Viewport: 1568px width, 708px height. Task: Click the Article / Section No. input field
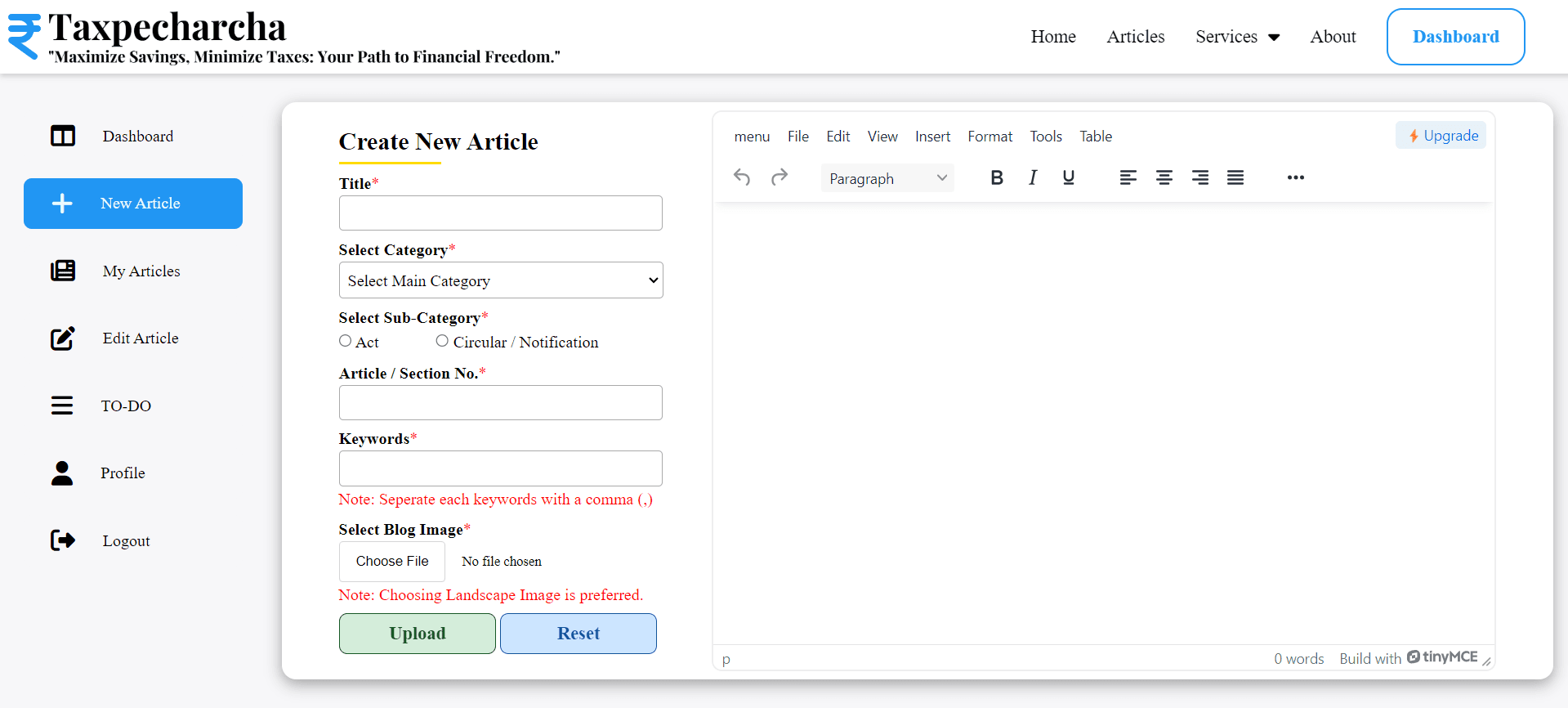[x=501, y=402]
